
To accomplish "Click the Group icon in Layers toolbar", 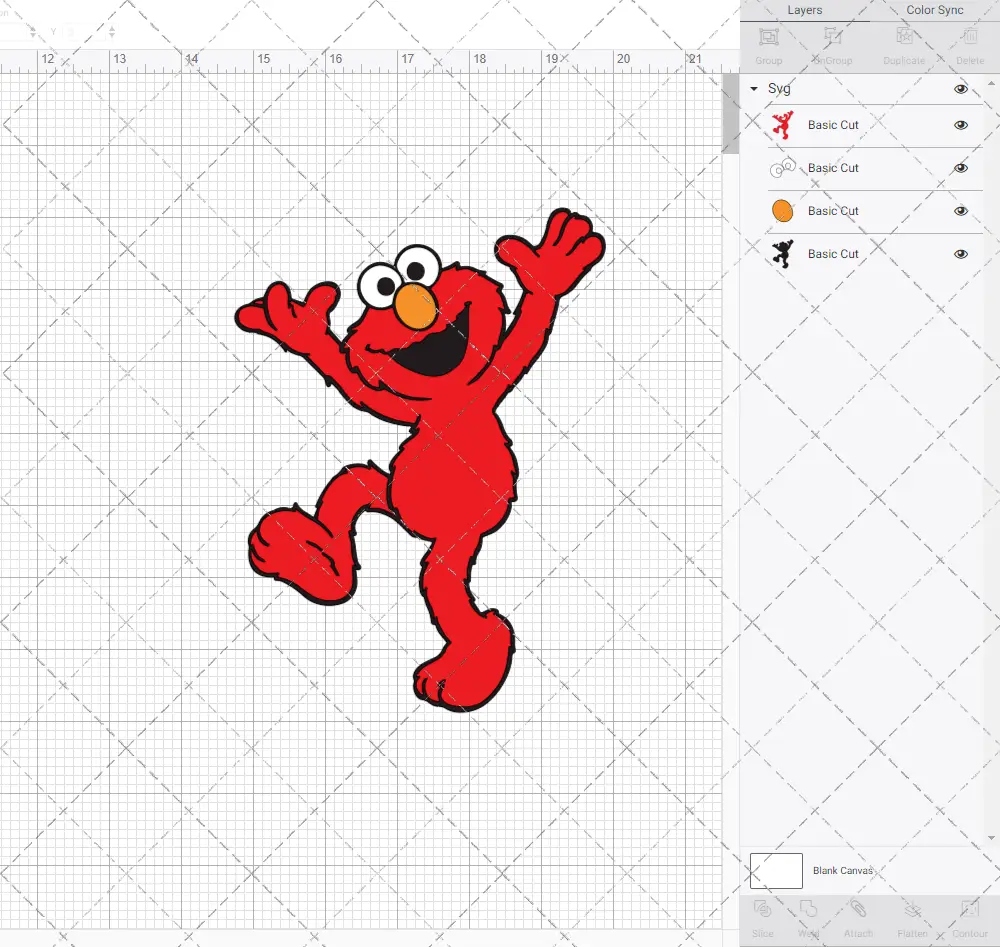I will (x=768, y=37).
